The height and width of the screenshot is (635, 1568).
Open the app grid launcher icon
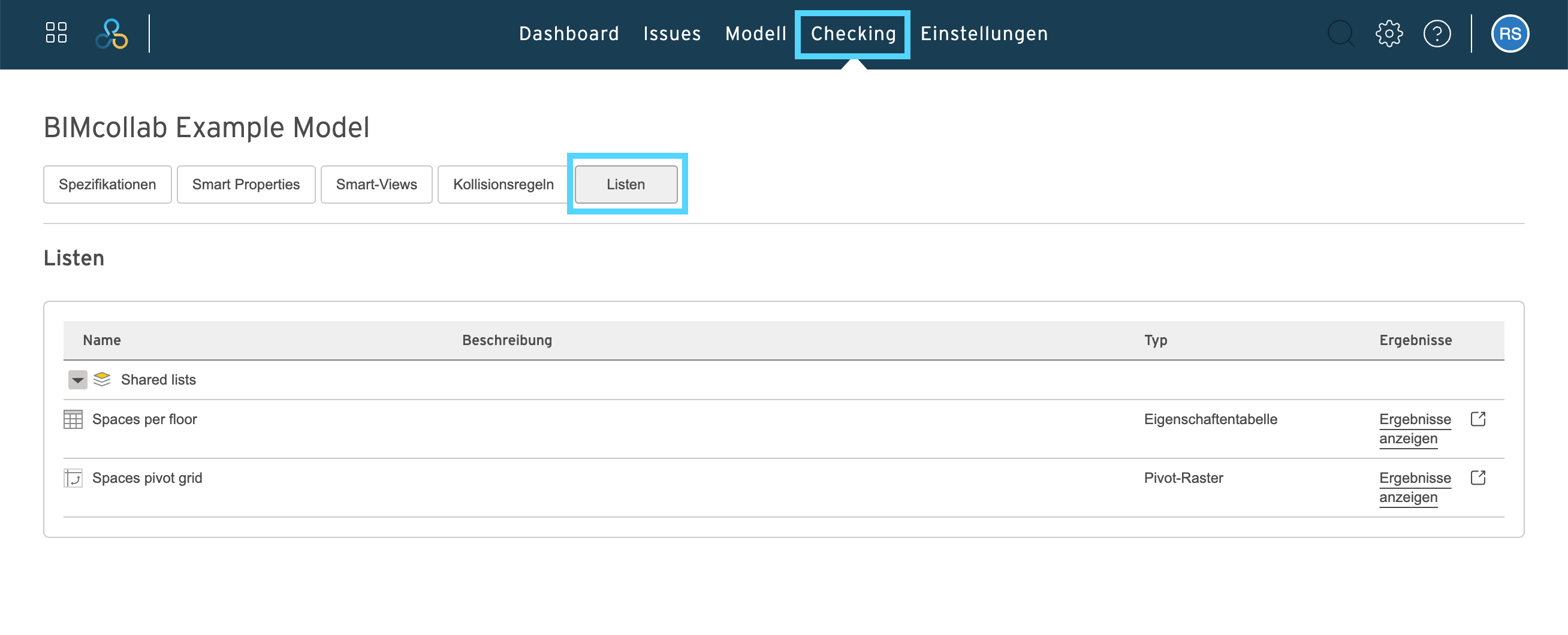coord(56,33)
